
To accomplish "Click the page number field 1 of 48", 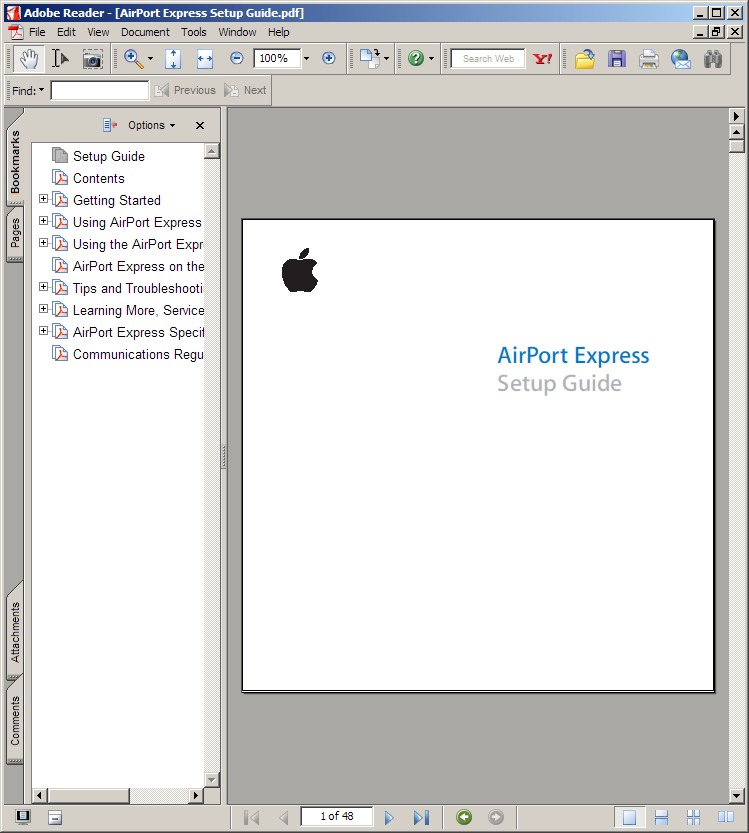I will tap(337, 817).
